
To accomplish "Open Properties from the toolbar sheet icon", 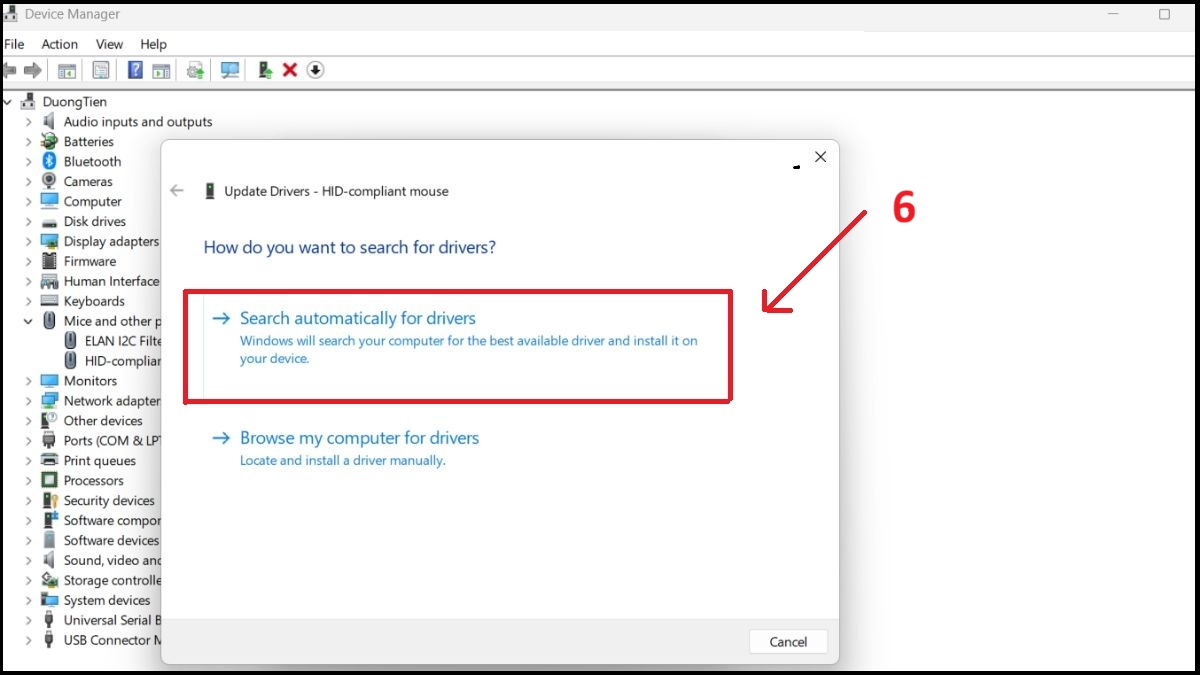I will pyautogui.click(x=101, y=70).
